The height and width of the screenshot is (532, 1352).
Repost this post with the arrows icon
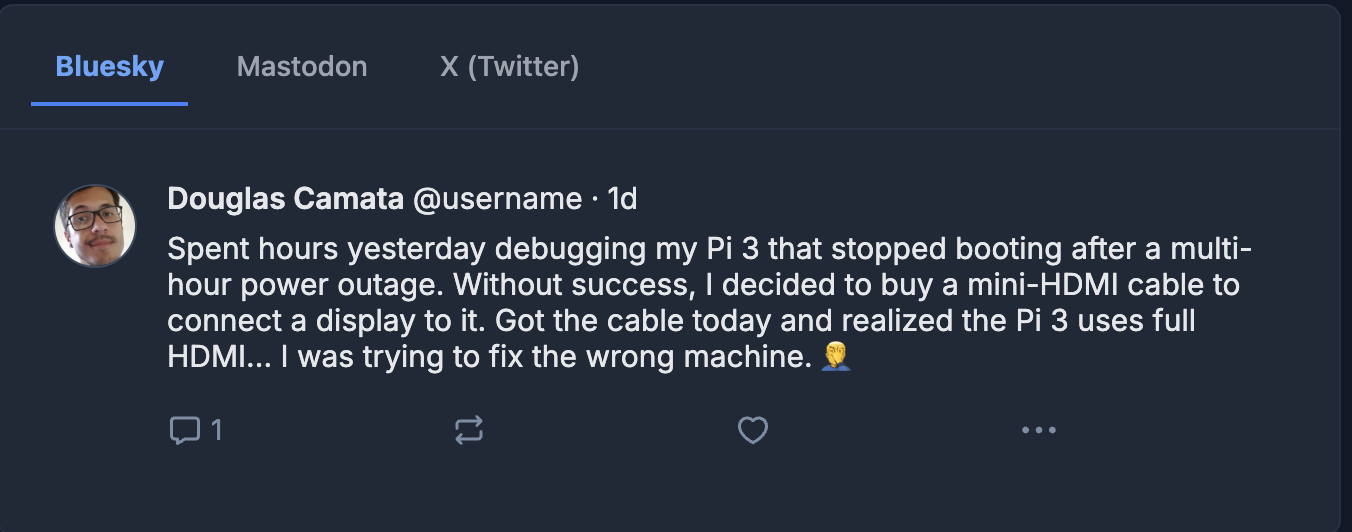point(469,431)
